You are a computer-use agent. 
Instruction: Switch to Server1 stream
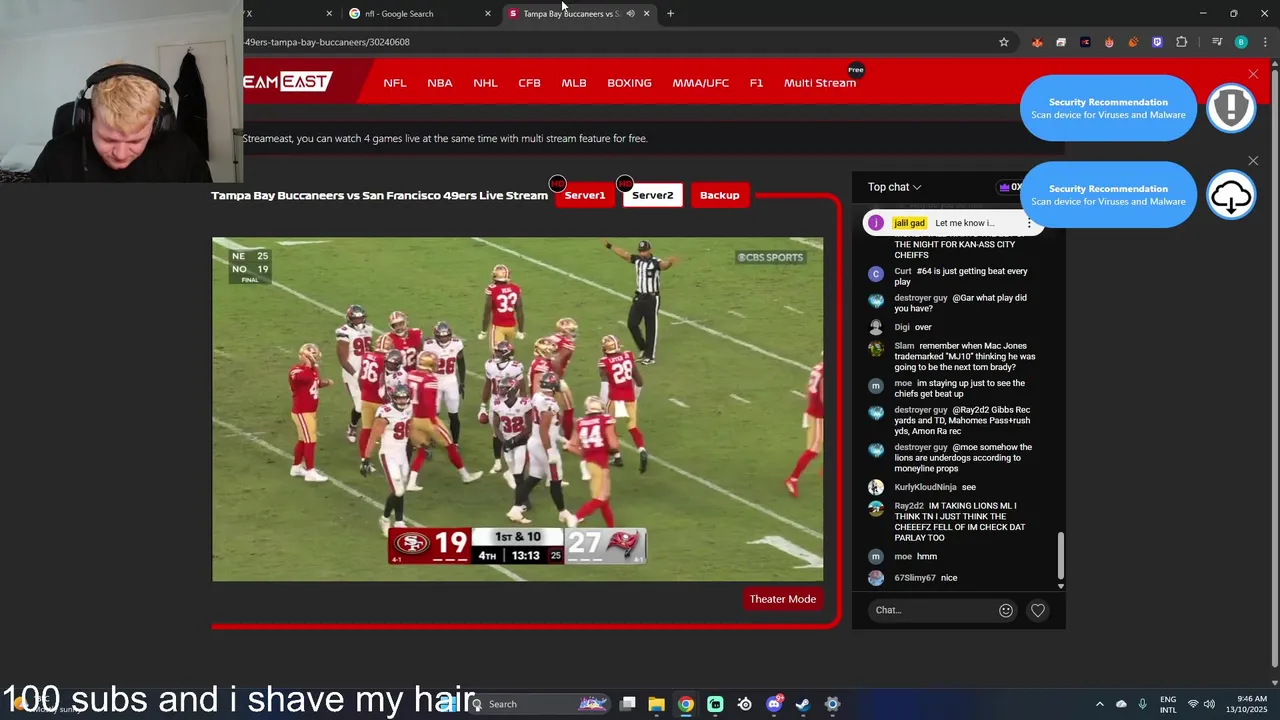(584, 195)
